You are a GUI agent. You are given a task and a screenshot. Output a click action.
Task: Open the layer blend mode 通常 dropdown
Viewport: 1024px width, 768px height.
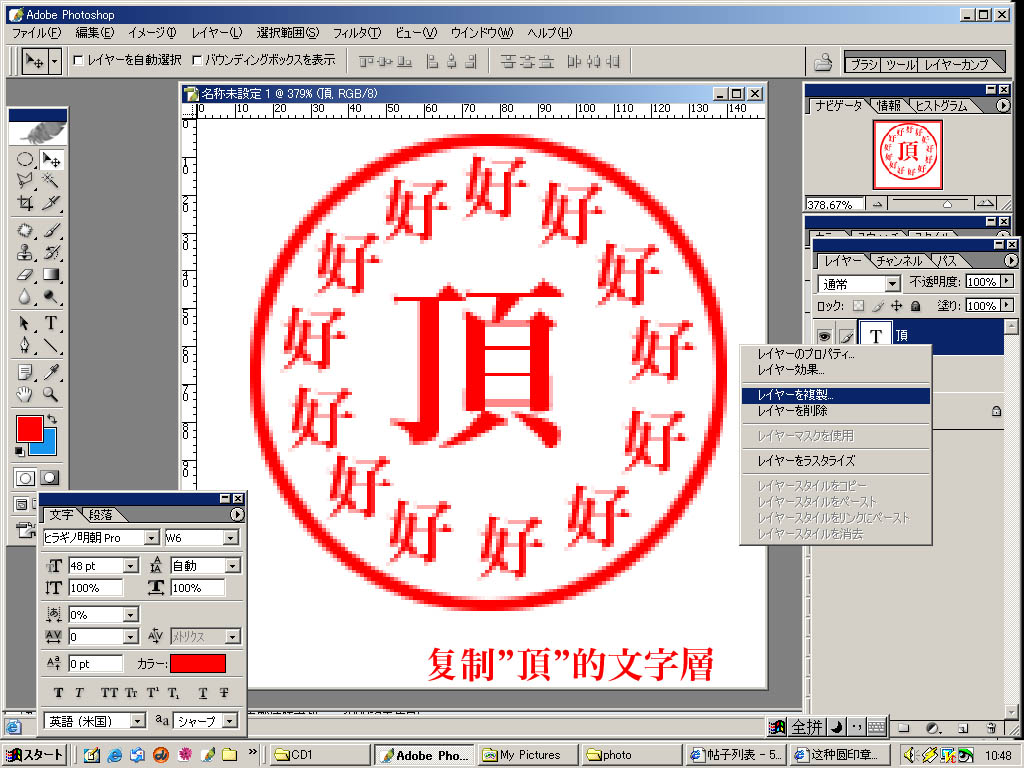(893, 284)
